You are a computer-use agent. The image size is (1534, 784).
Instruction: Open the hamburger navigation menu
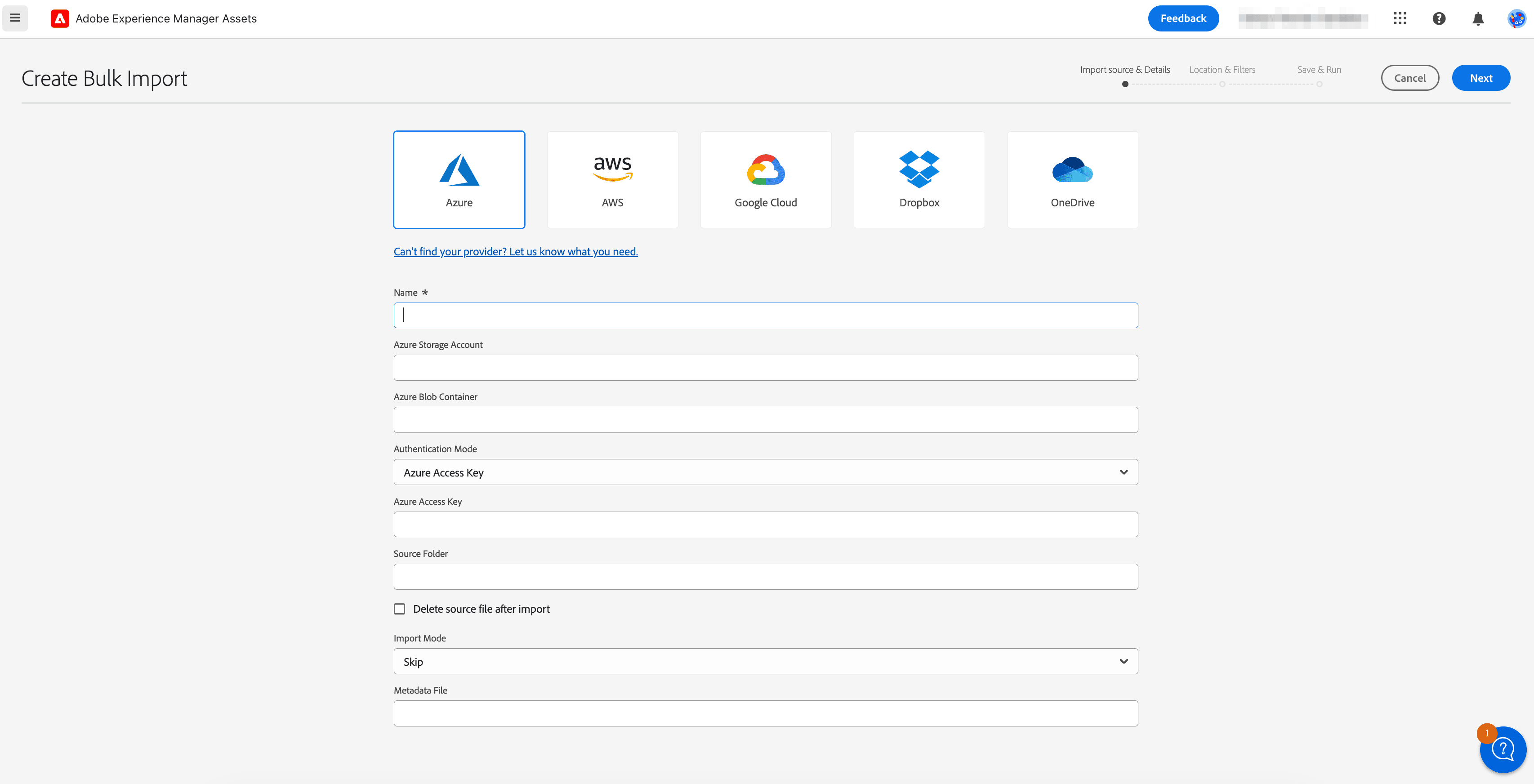click(15, 18)
